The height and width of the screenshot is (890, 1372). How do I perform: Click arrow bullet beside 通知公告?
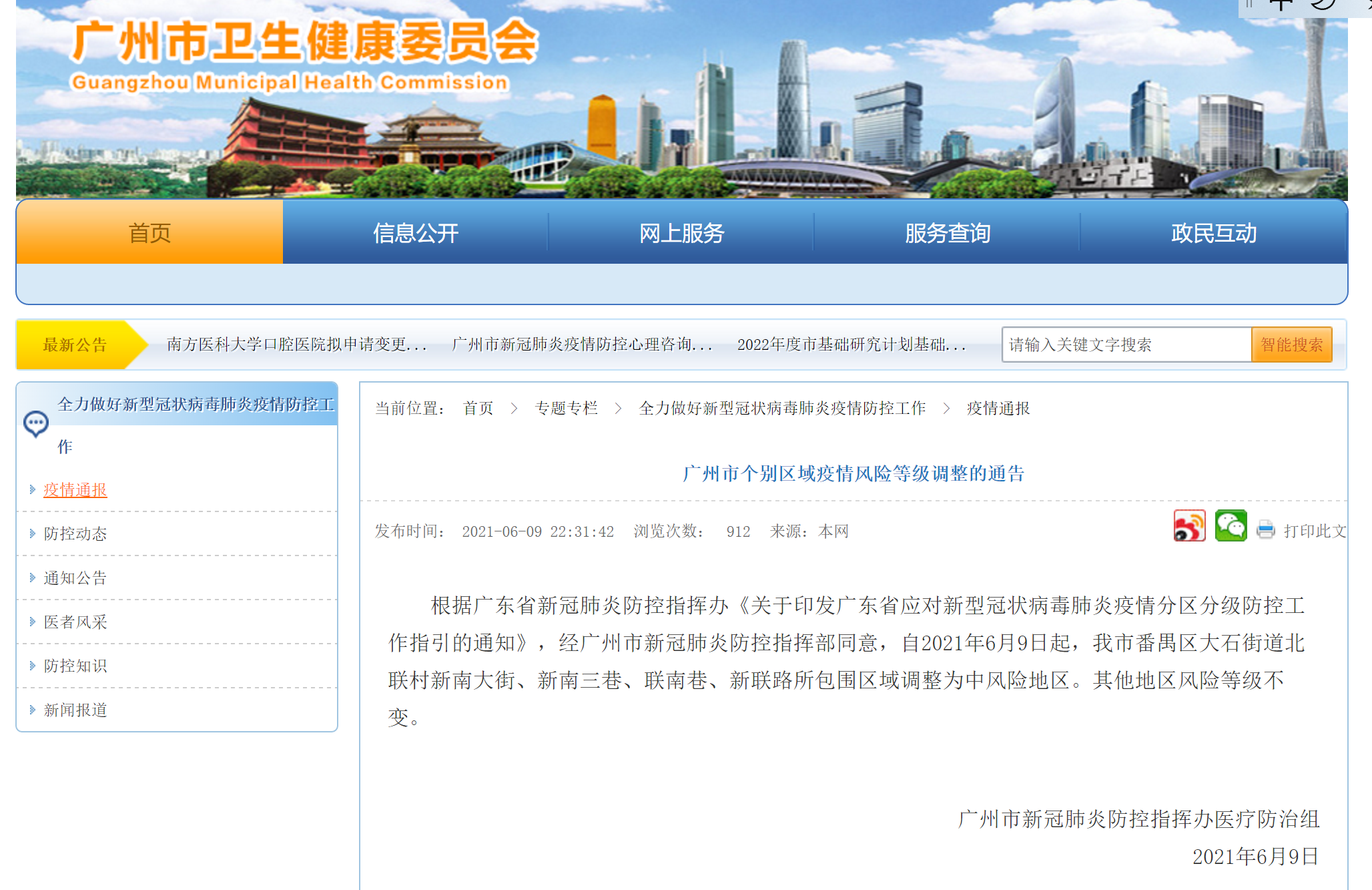pos(32,578)
